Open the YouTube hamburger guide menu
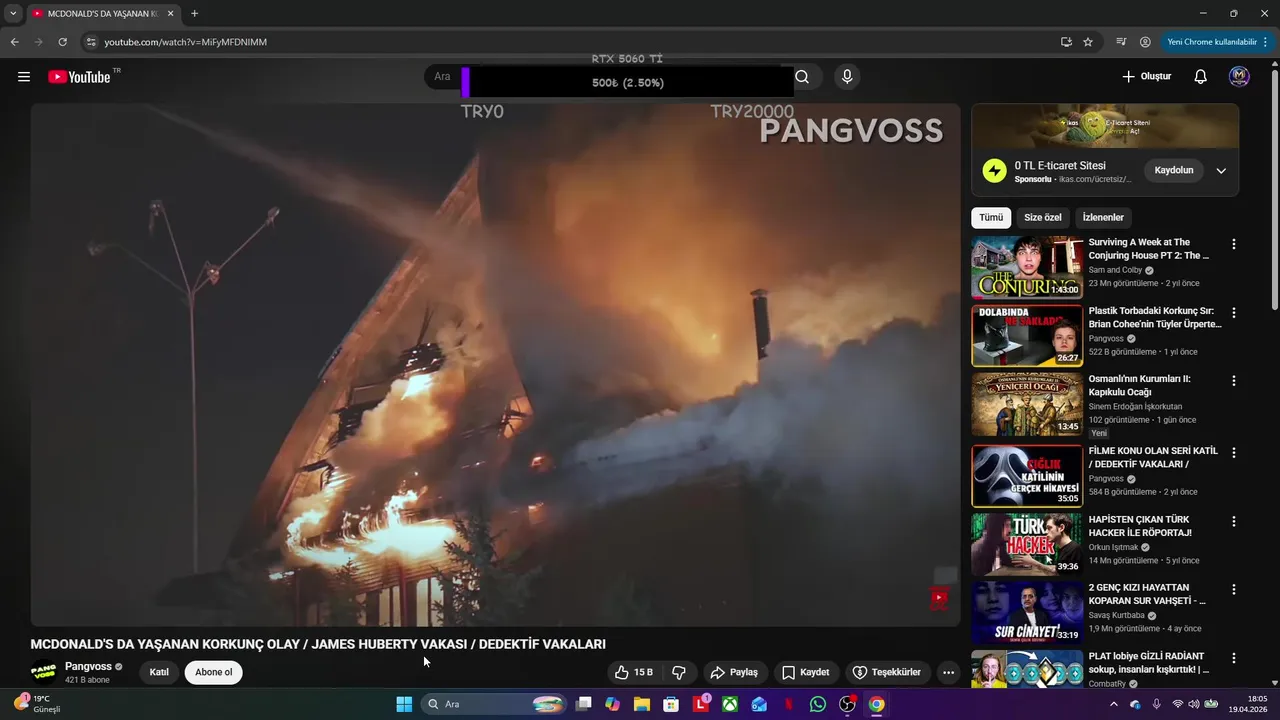The width and height of the screenshot is (1280, 720). 24,77
